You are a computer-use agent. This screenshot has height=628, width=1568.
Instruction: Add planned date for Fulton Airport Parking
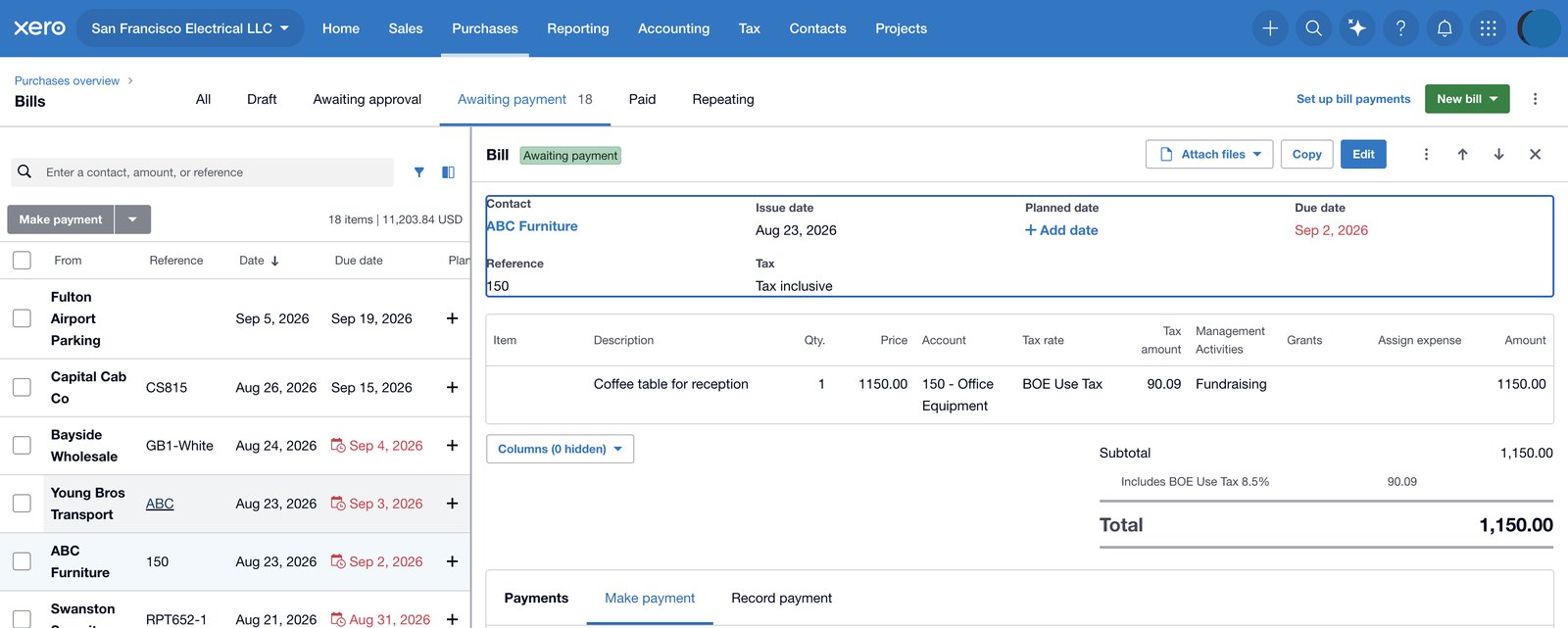pos(452,318)
